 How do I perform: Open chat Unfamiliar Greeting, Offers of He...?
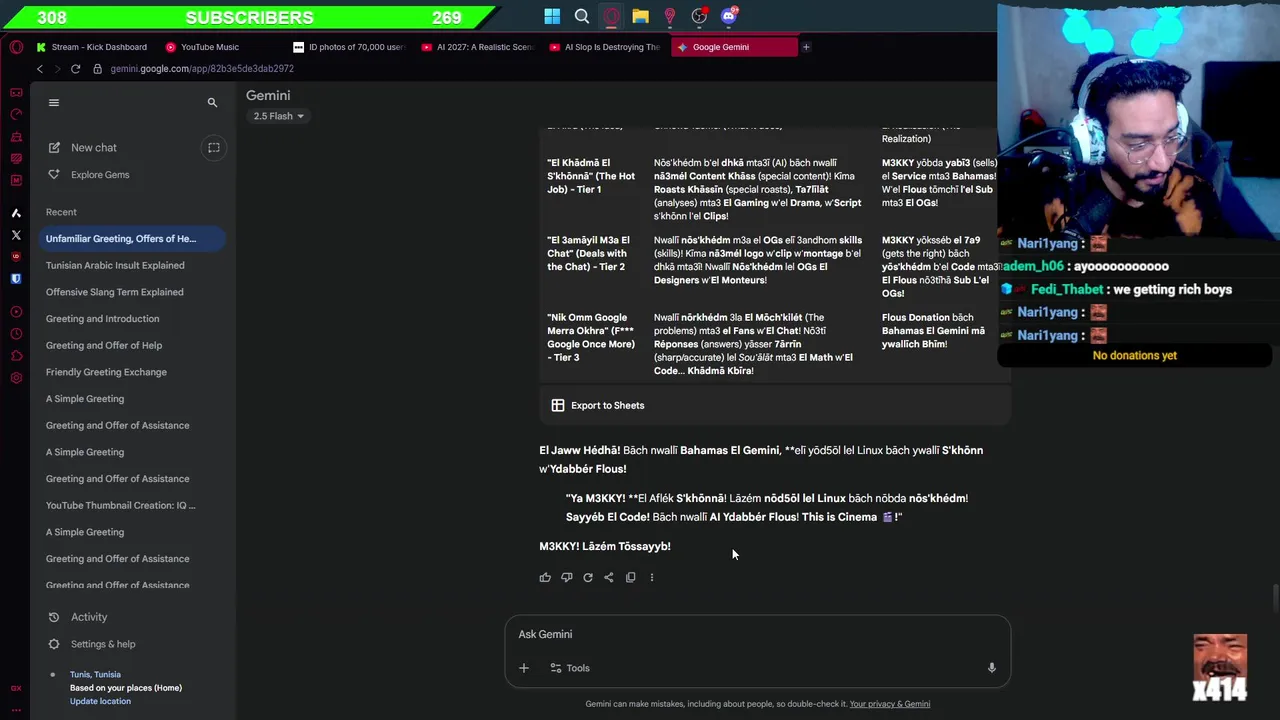coord(131,239)
